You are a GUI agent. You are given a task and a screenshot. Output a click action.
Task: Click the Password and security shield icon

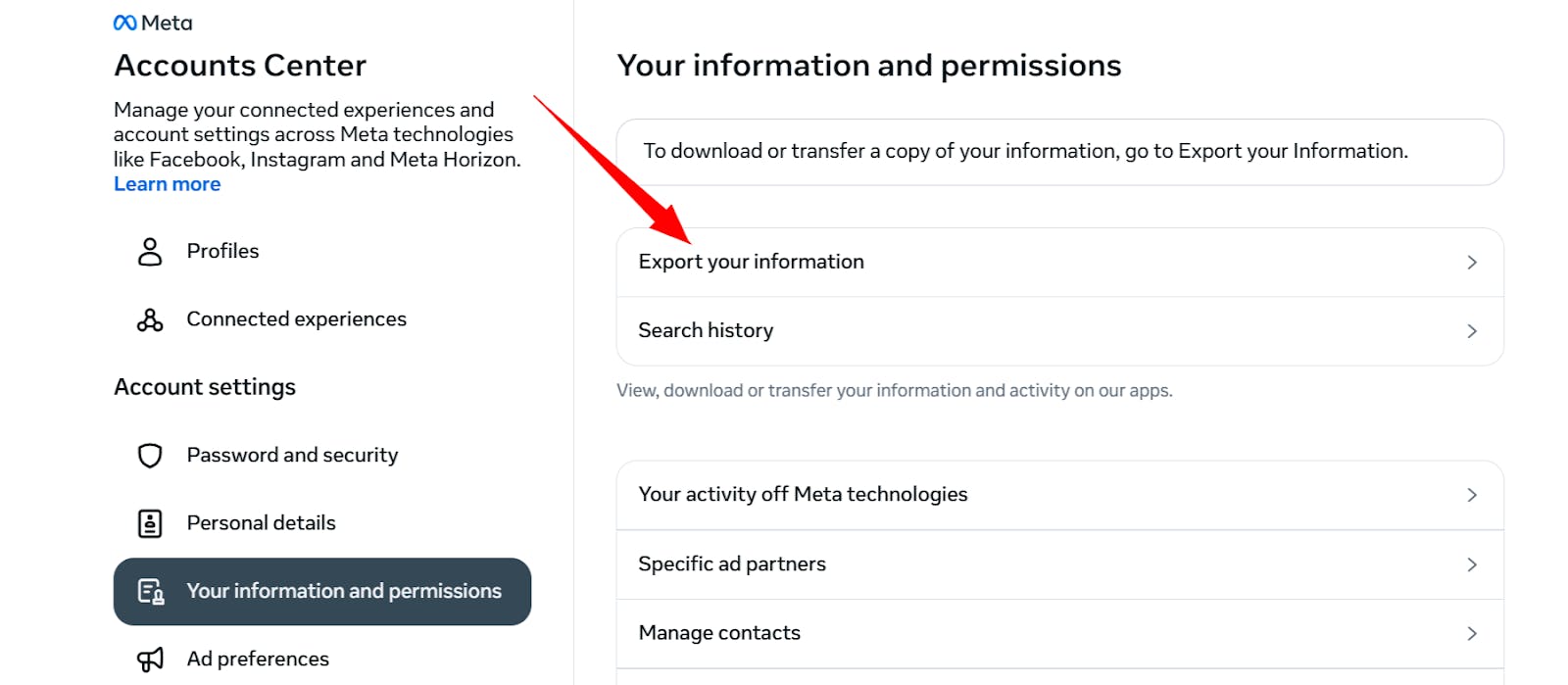150,456
